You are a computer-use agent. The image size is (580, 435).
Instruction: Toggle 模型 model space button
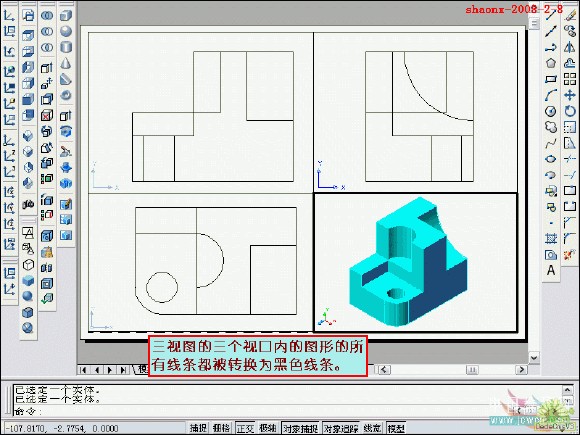(396, 428)
